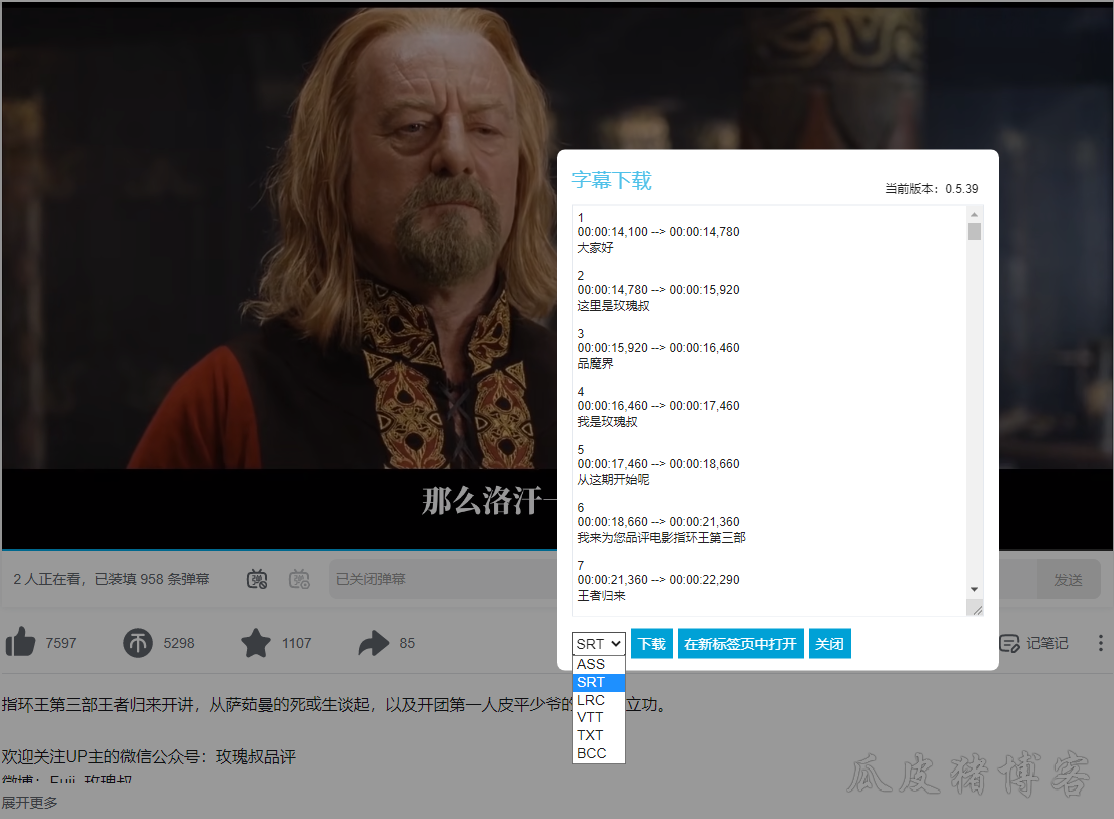Click subtitle line 品魔界
The height and width of the screenshot is (819, 1114).
click(x=595, y=364)
